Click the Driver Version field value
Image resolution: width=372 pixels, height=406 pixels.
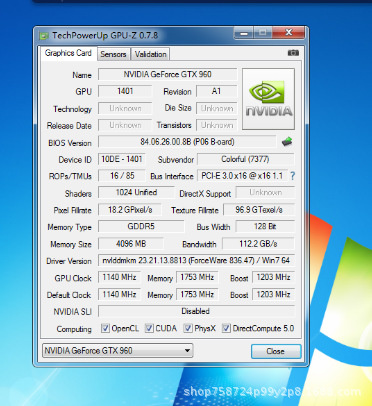[197, 260]
